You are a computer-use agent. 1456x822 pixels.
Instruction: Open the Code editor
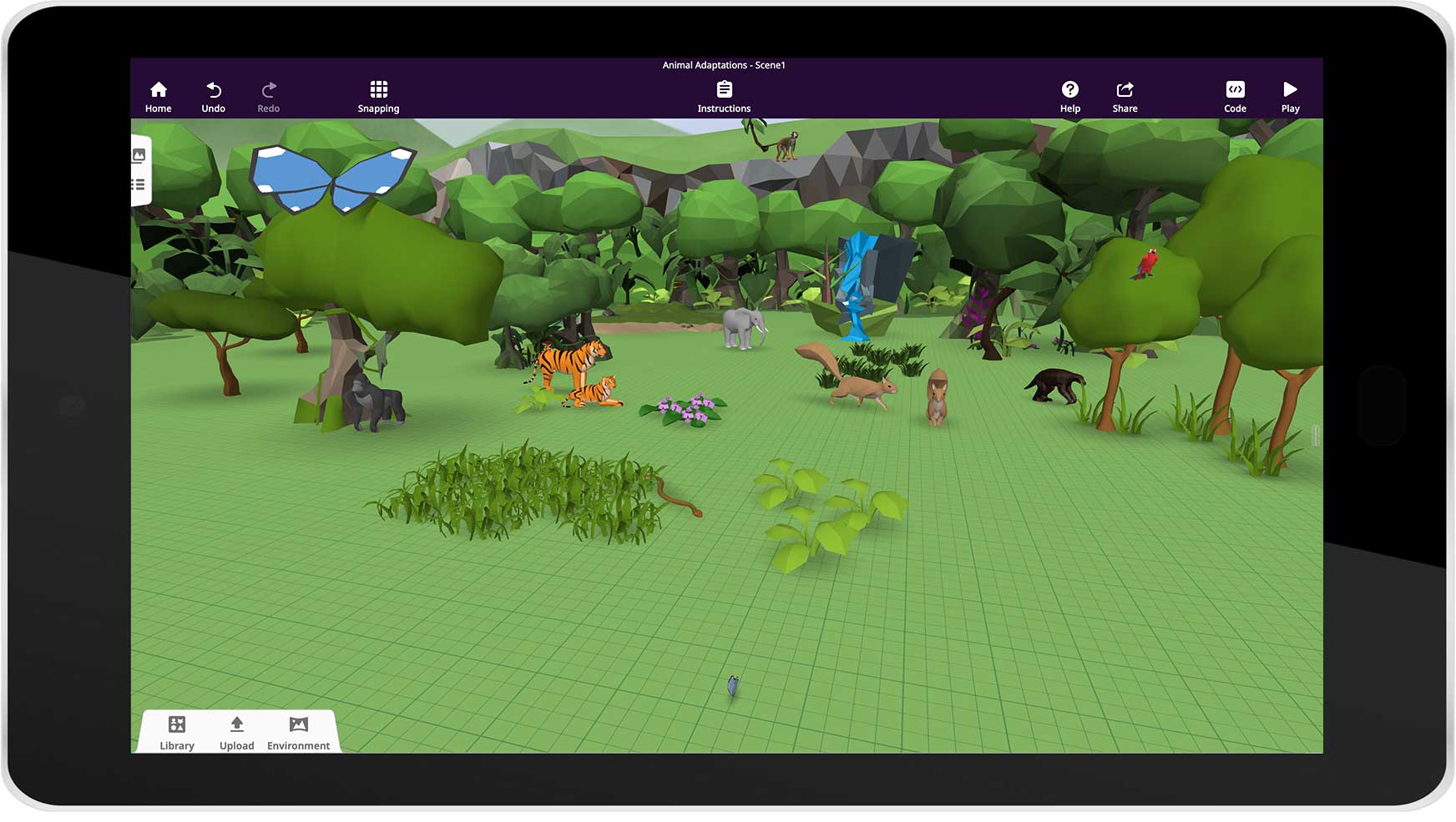click(1235, 97)
